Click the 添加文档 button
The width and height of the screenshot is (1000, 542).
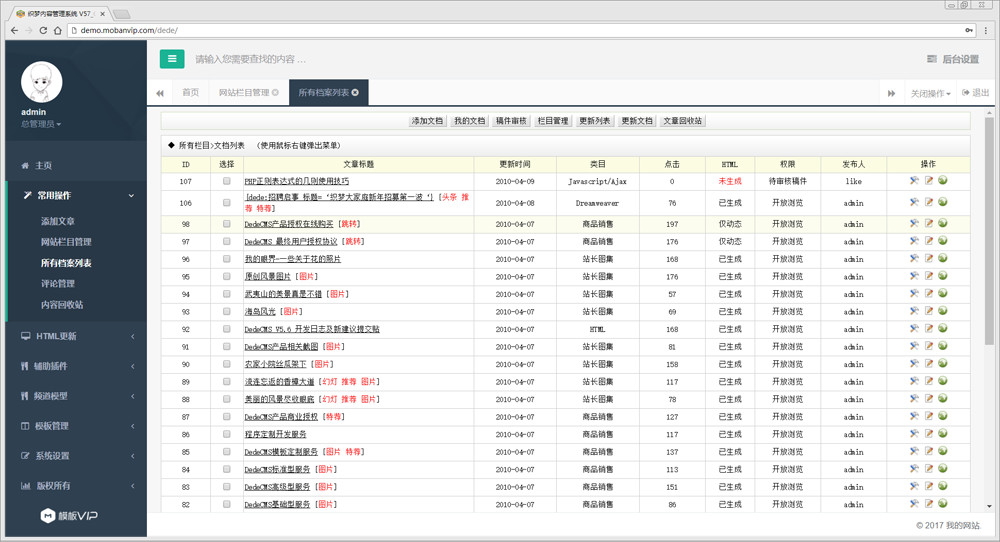coord(427,121)
